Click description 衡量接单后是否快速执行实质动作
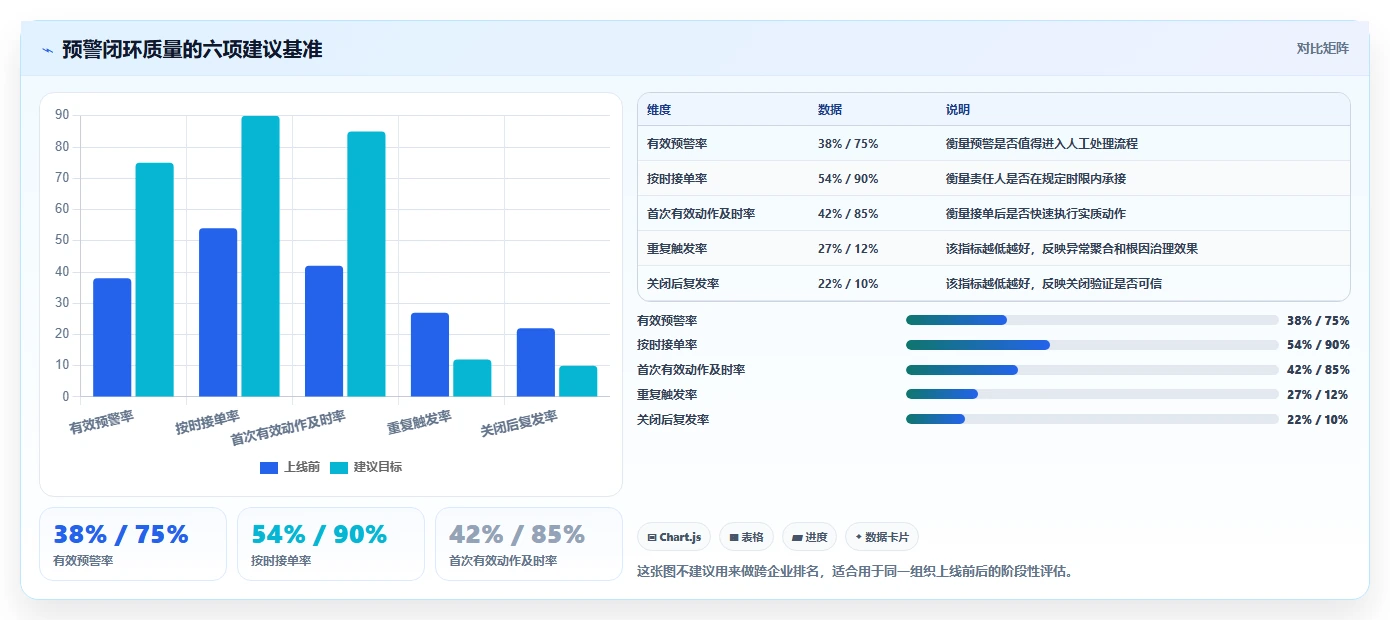 (1036, 213)
